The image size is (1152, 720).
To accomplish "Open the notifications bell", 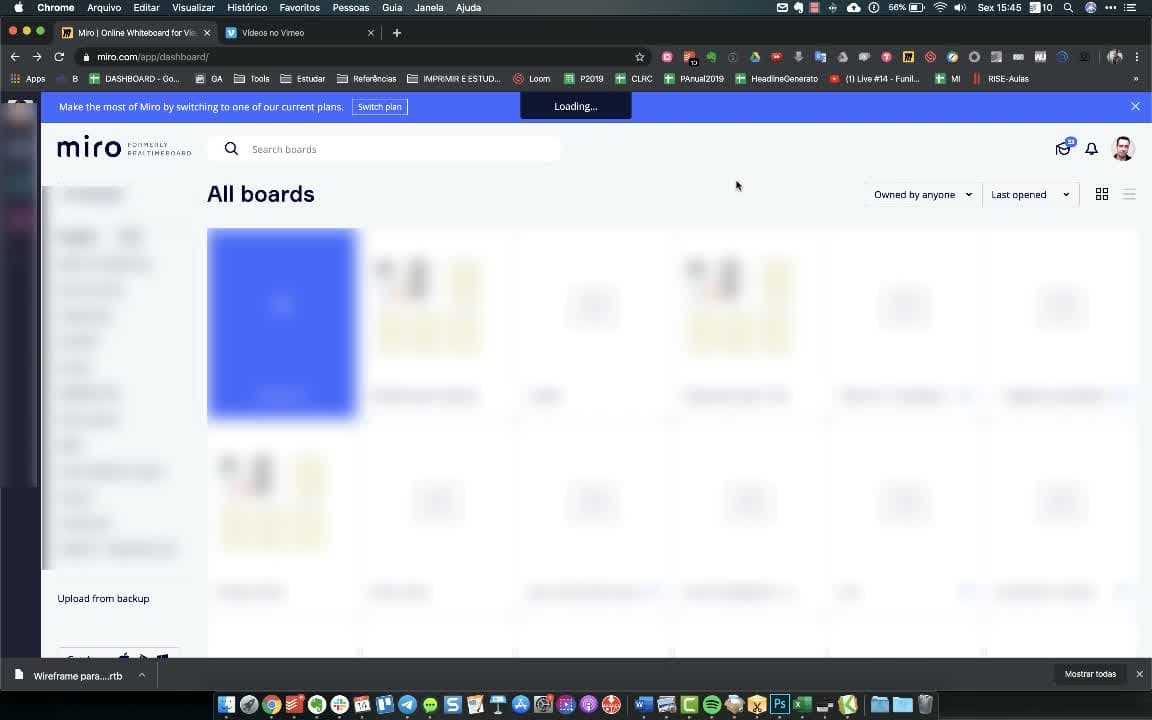I will 1092,149.
